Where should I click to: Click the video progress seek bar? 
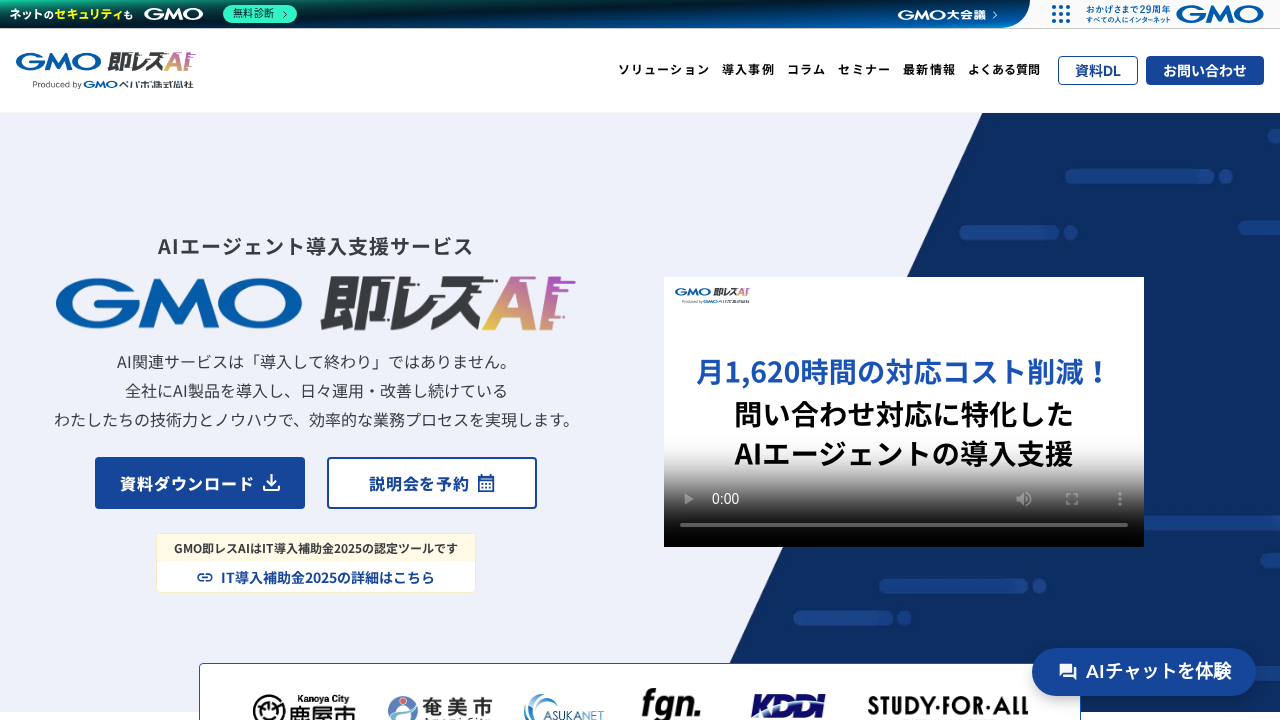tap(903, 524)
